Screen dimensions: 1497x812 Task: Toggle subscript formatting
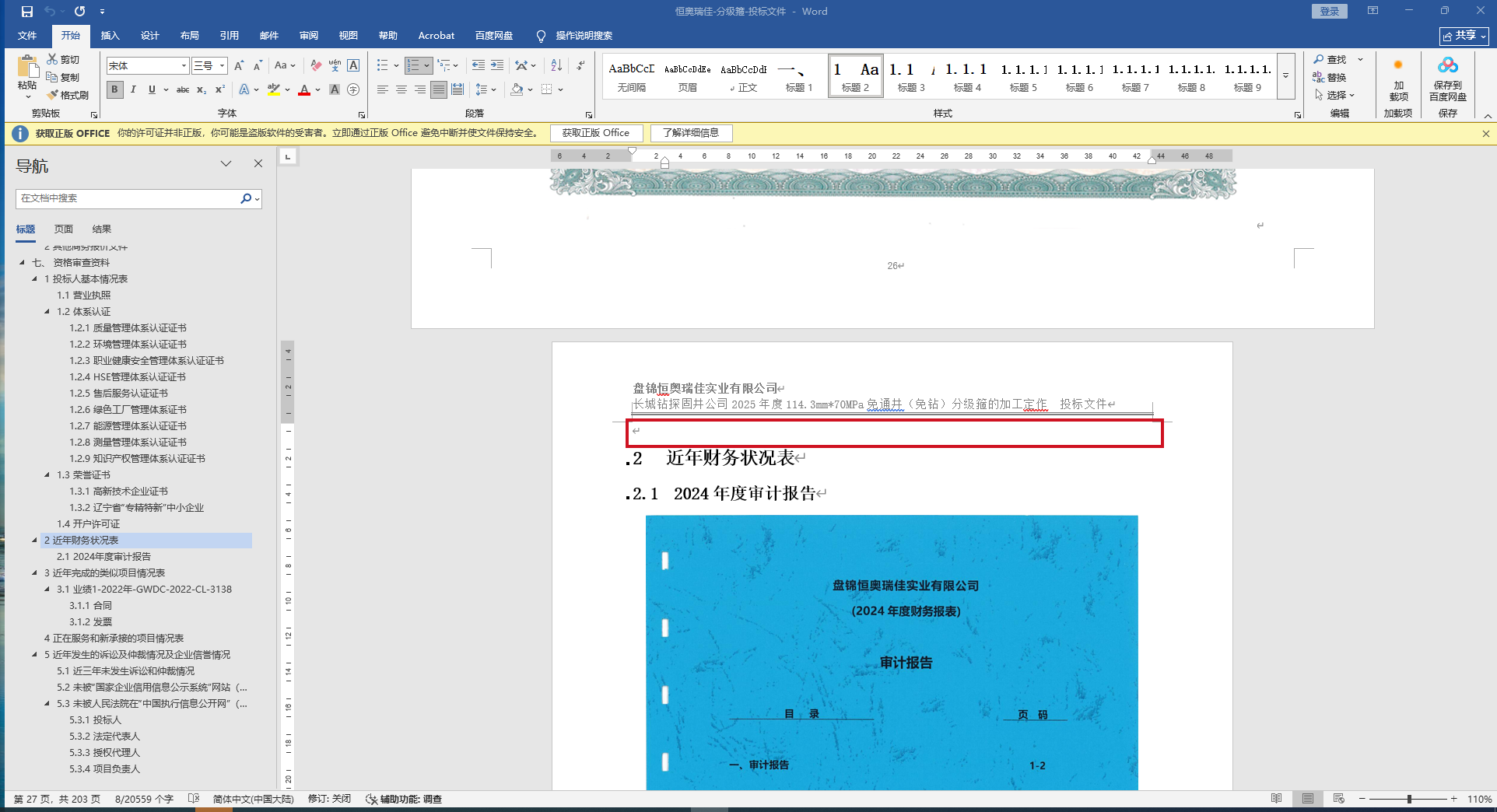pos(202,89)
